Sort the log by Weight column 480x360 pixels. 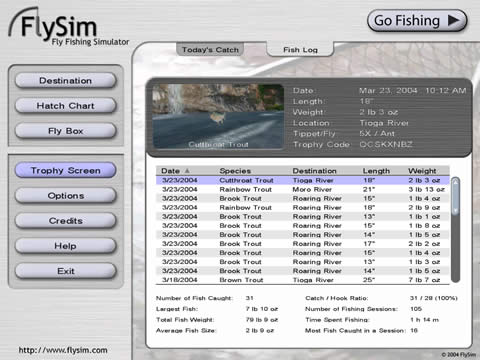[422, 171]
